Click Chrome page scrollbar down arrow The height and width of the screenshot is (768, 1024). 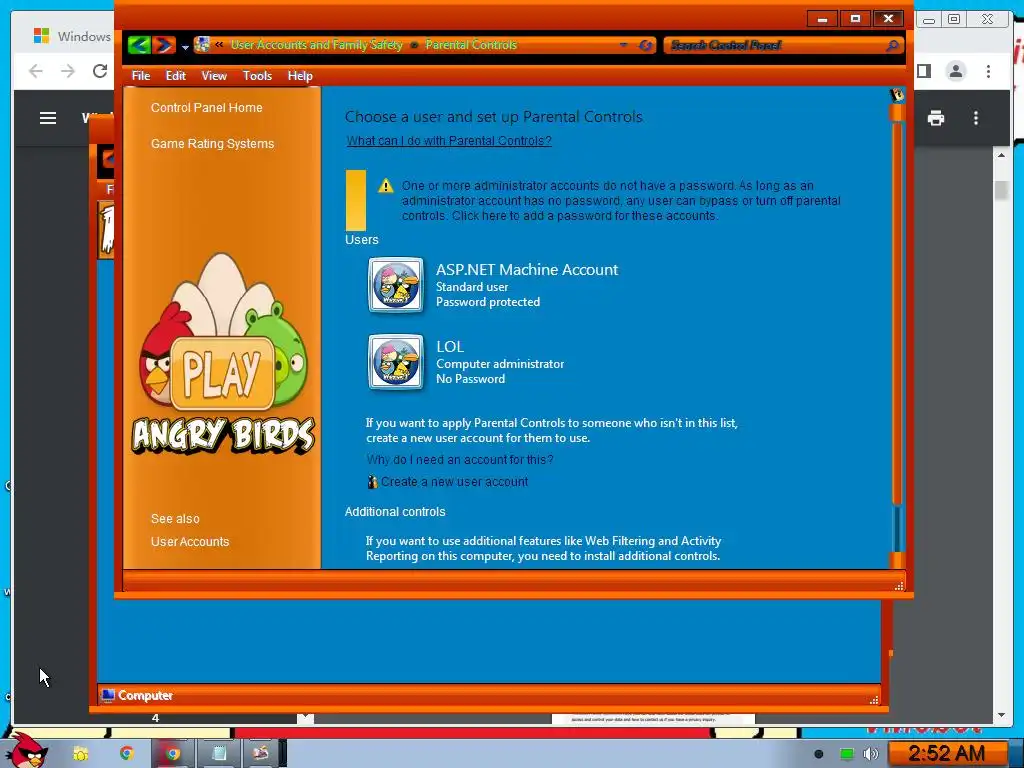coord(1001,715)
